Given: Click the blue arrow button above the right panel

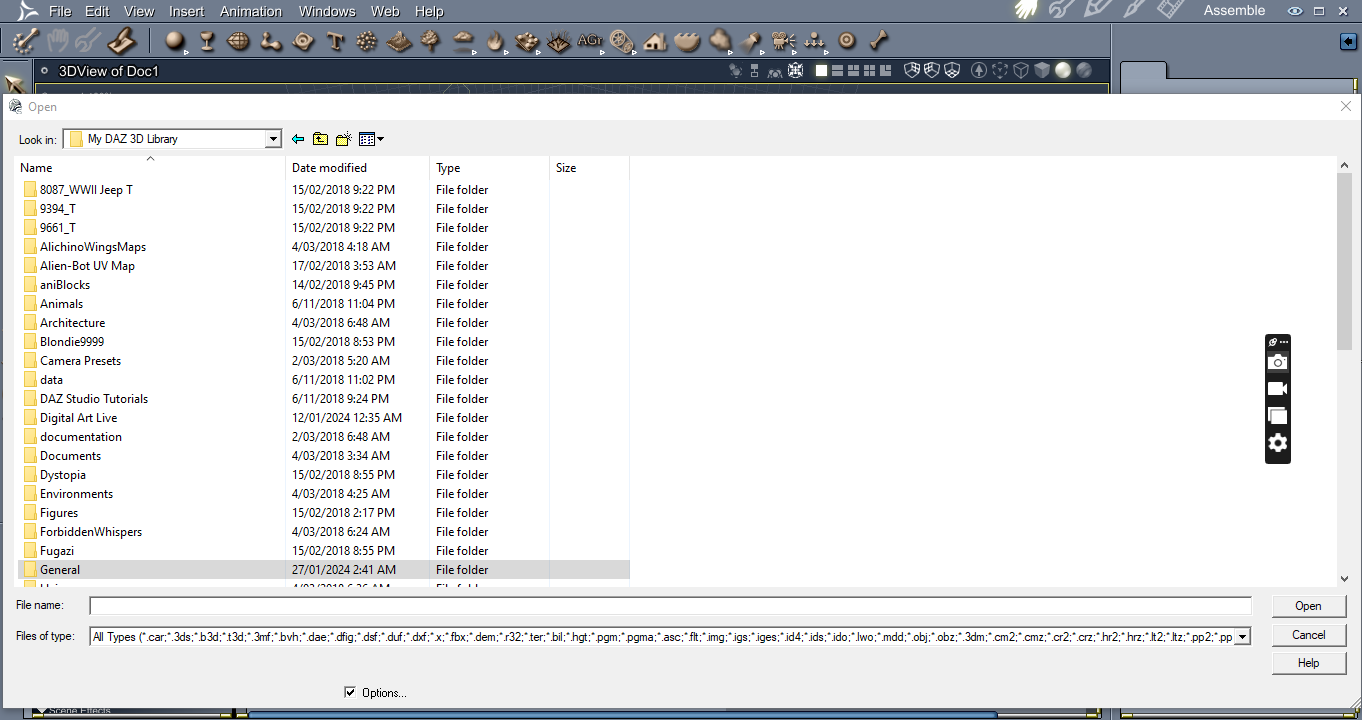Looking at the screenshot, I should coord(1347,42).
